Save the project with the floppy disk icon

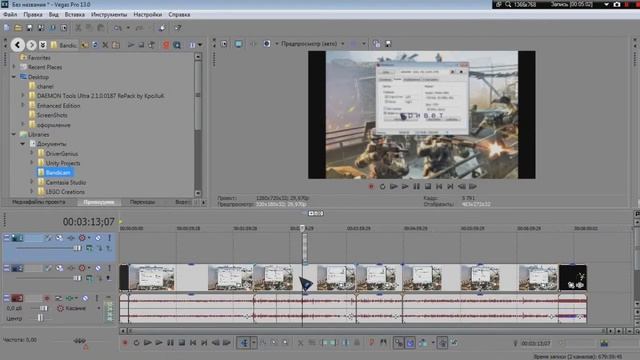pyautogui.click(x=29, y=28)
